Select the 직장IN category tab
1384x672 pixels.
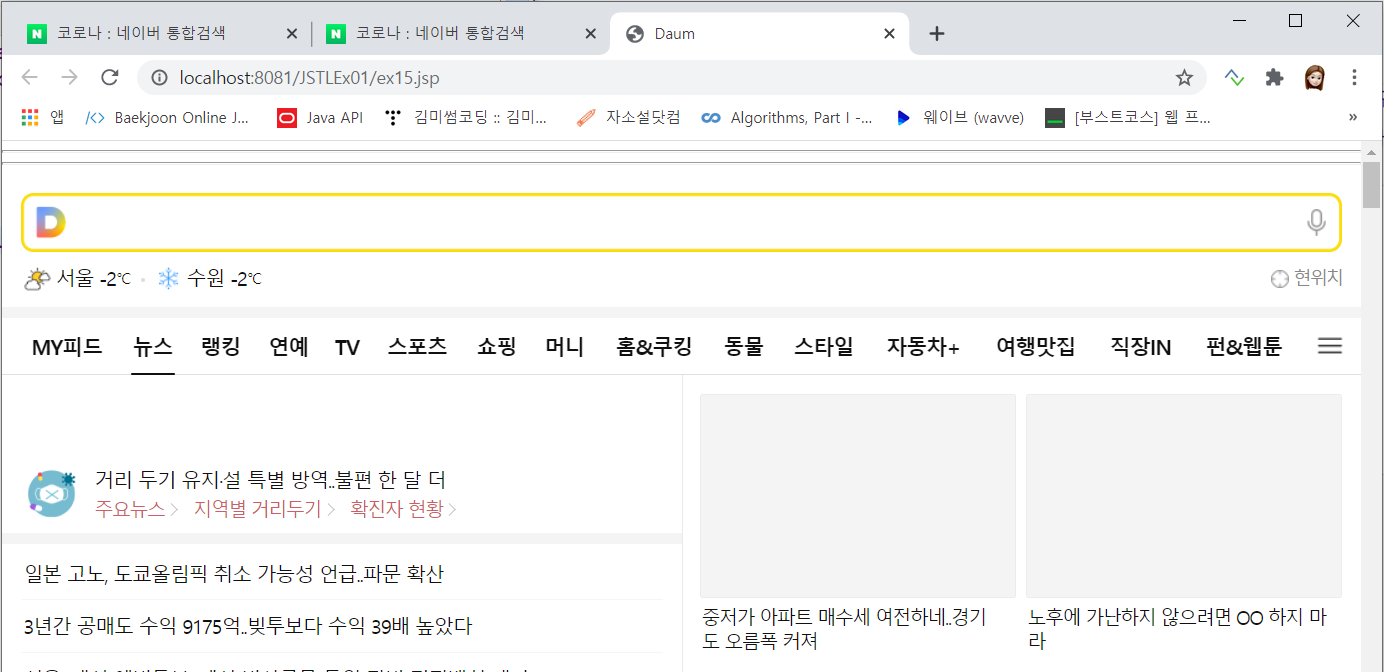click(1141, 347)
